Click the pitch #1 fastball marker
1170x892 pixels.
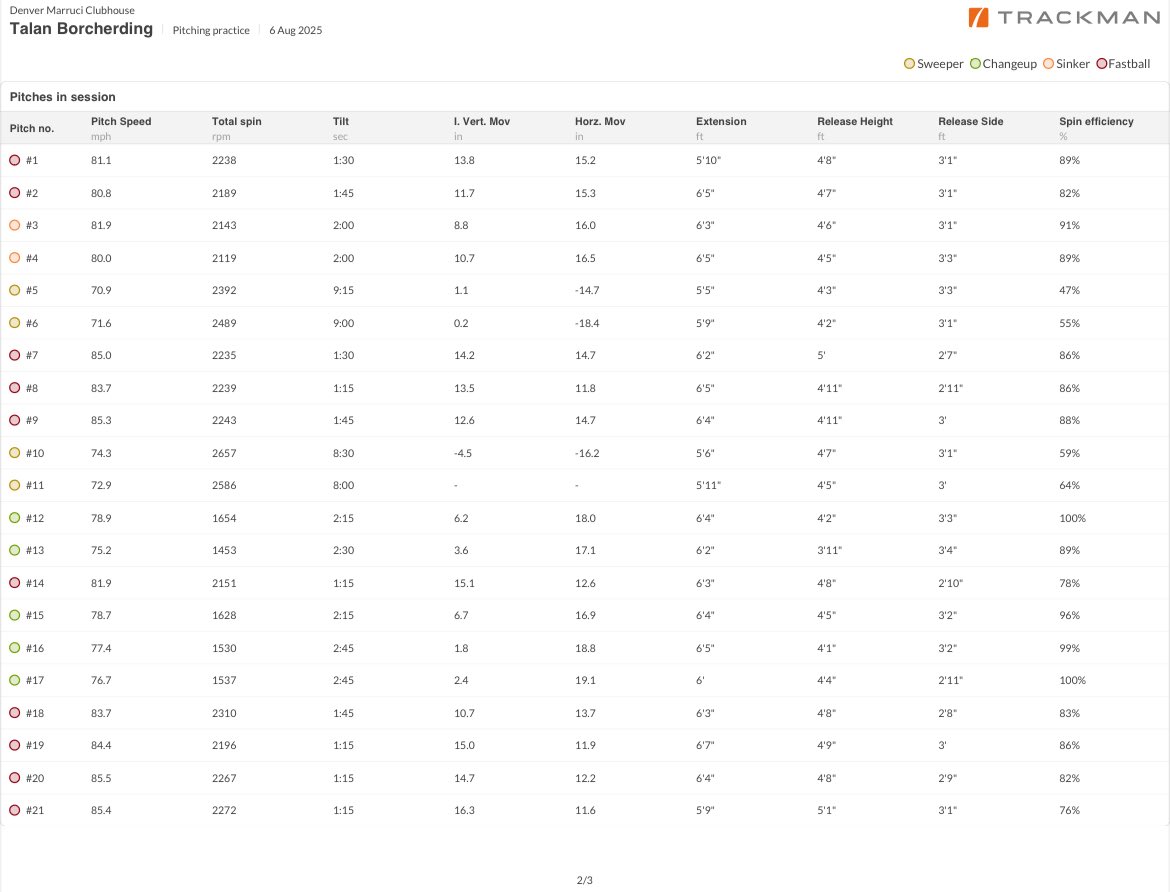[x=14, y=160]
